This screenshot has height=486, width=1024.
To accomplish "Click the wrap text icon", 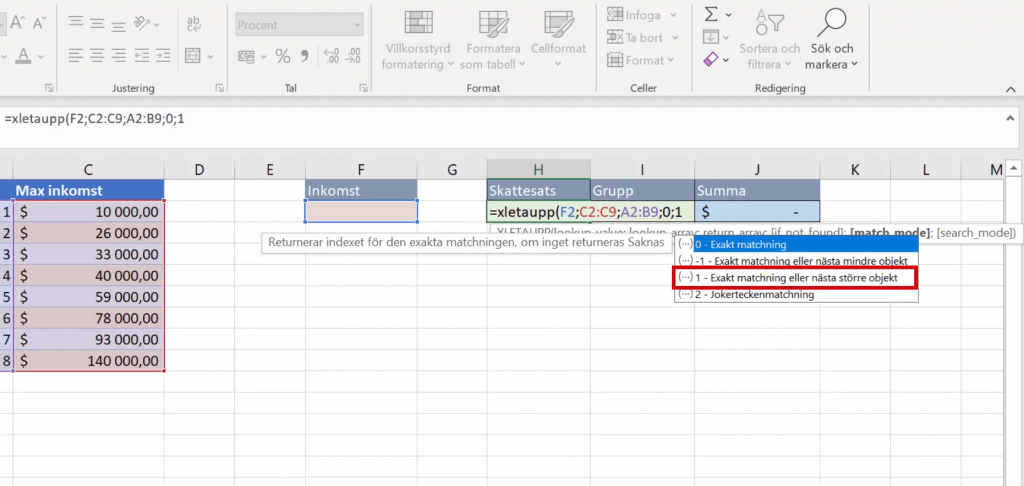I will click(x=193, y=23).
